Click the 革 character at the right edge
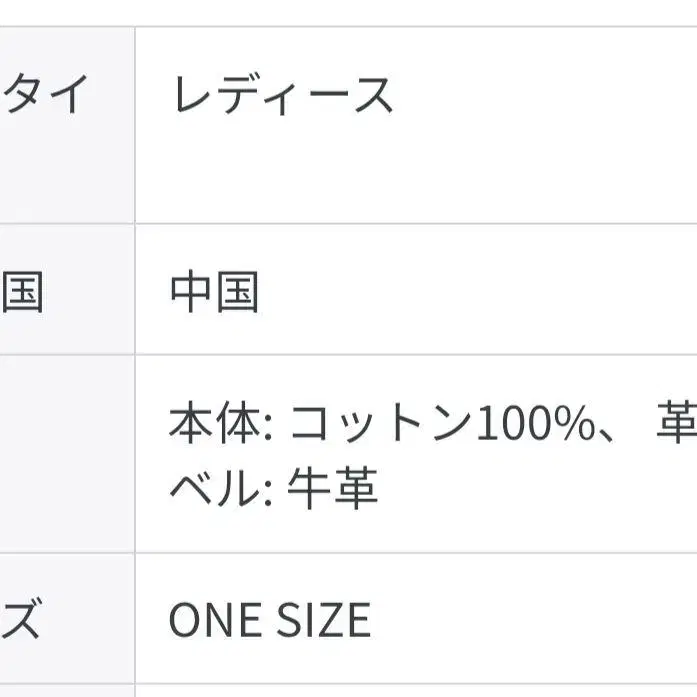The height and width of the screenshot is (697, 697). click(677, 422)
